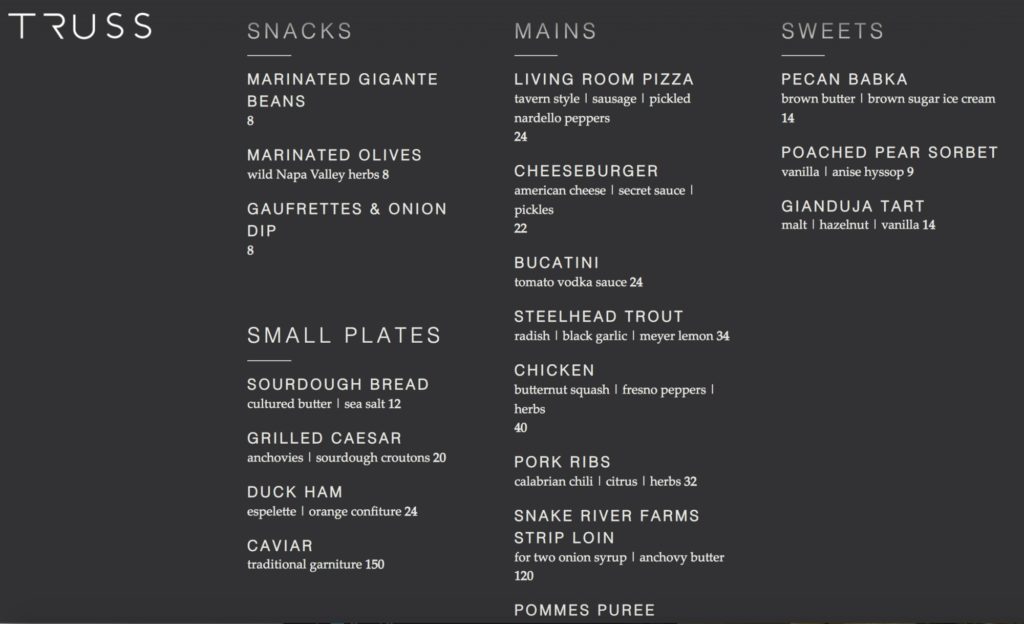The width and height of the screenshot is (1024, 624).
Task: Click the SMALL PLATES heading
Action: 344,335
